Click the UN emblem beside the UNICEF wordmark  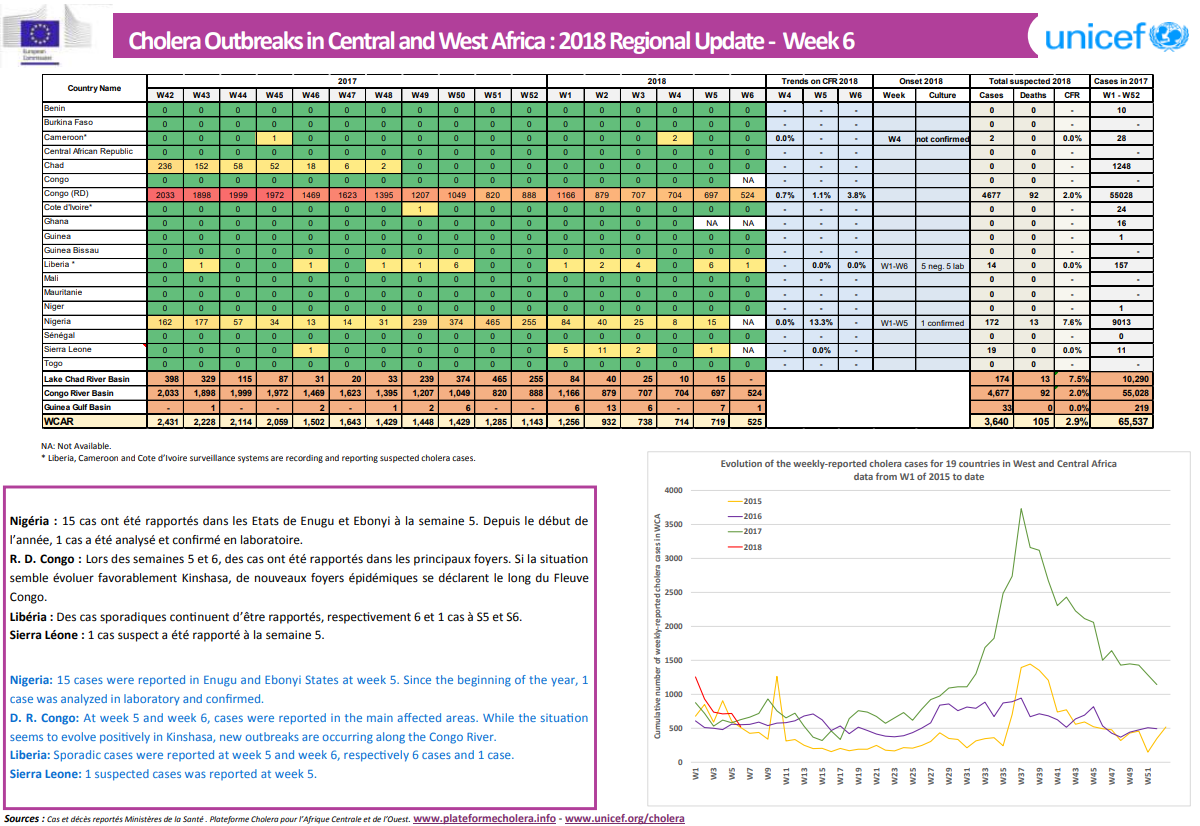[x=1166, y=37]
